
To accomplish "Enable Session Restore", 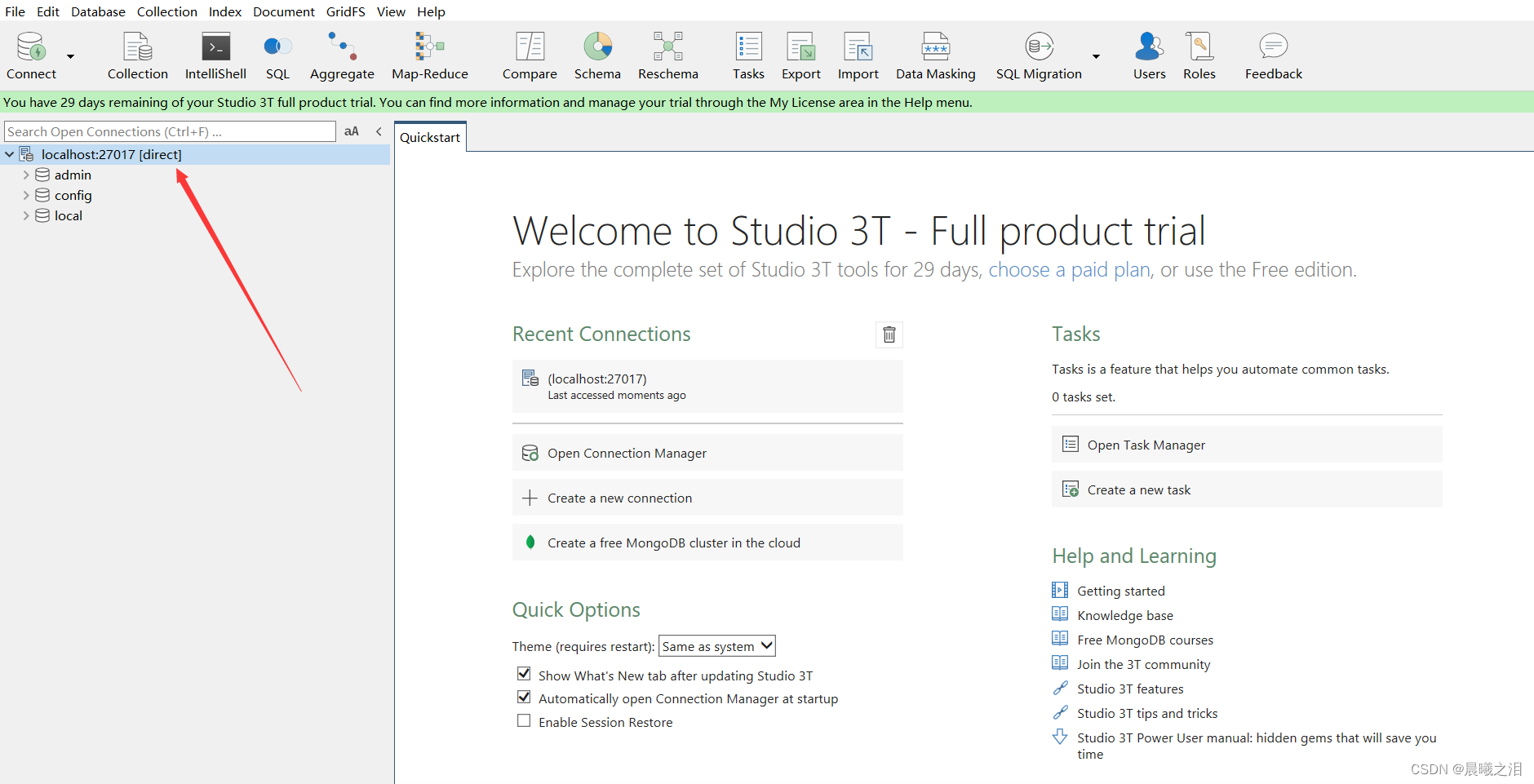I will tap(524, 720).
